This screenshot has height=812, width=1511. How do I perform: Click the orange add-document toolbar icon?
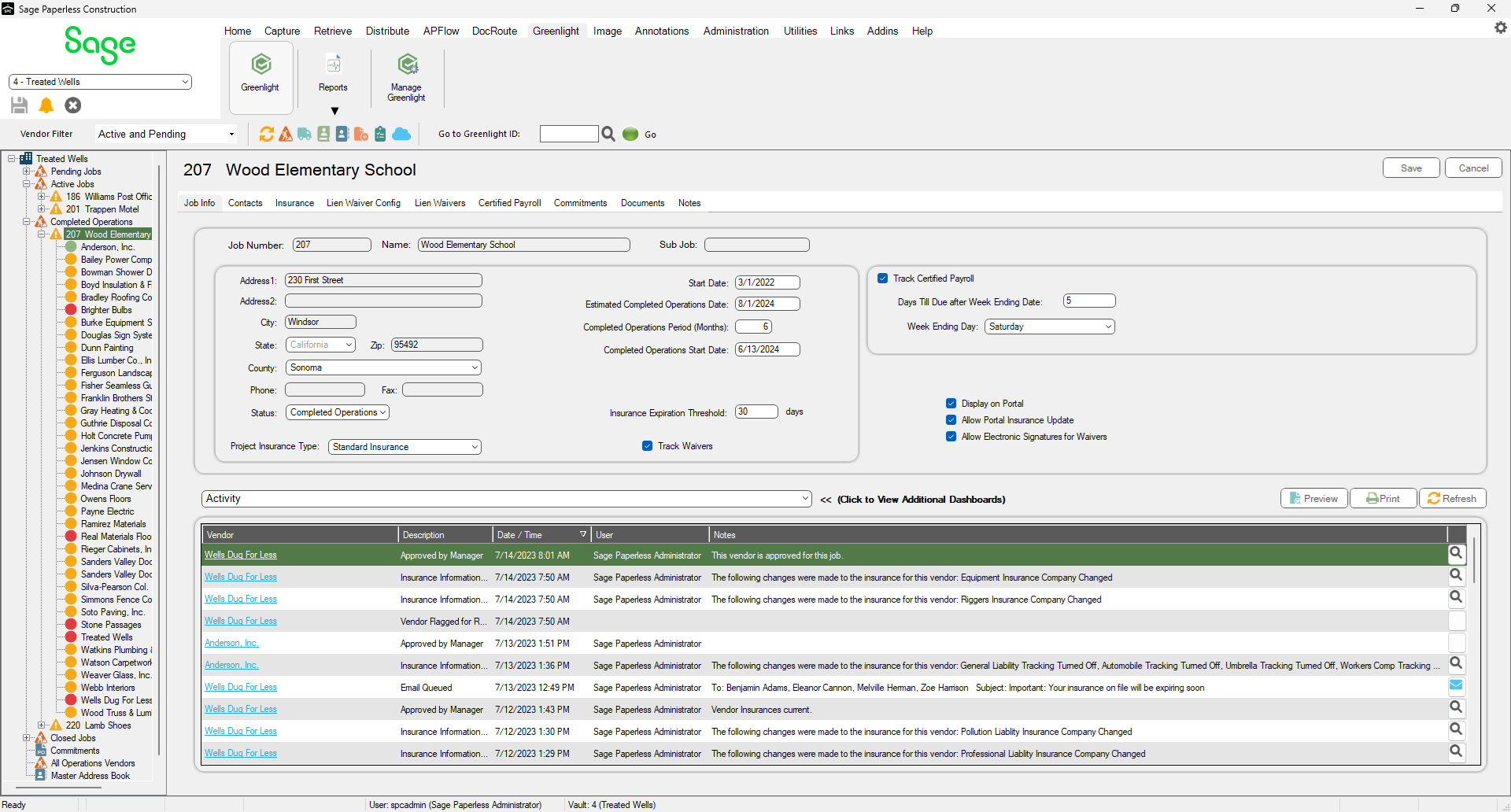(361, 134)
